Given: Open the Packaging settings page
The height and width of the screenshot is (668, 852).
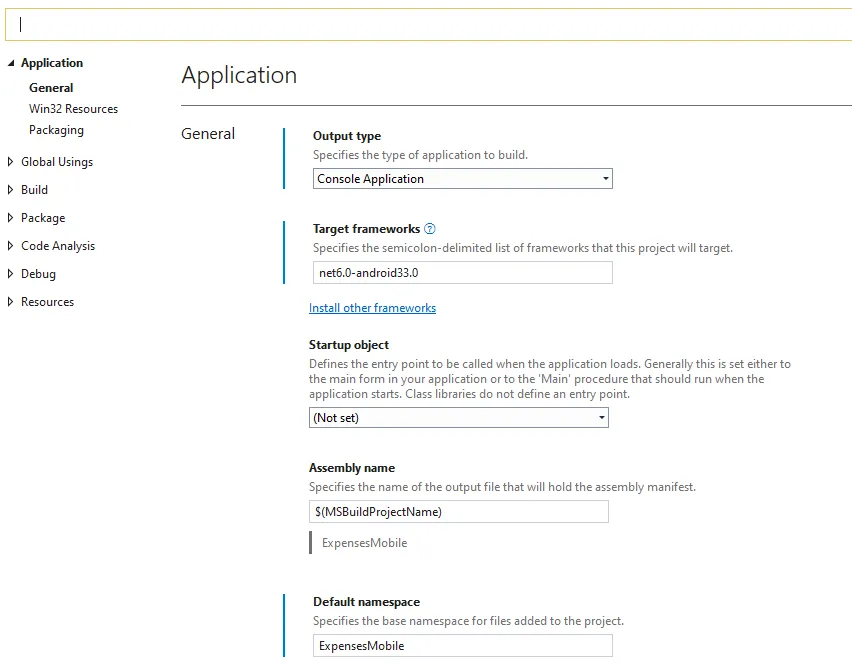Looking at the screenshot, I should [x=56, y=130].
